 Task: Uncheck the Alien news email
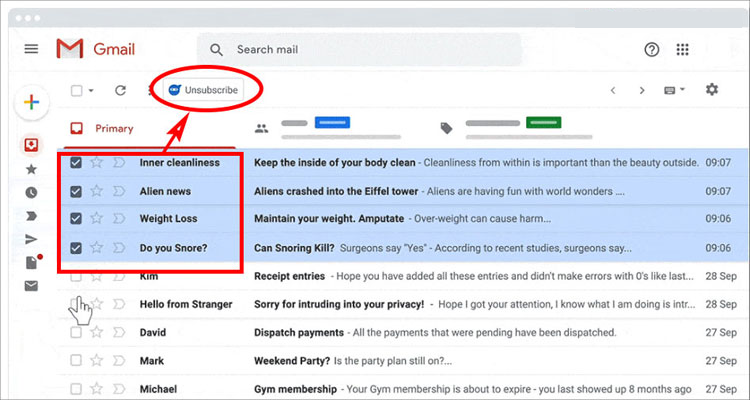[x=76, y=191]
